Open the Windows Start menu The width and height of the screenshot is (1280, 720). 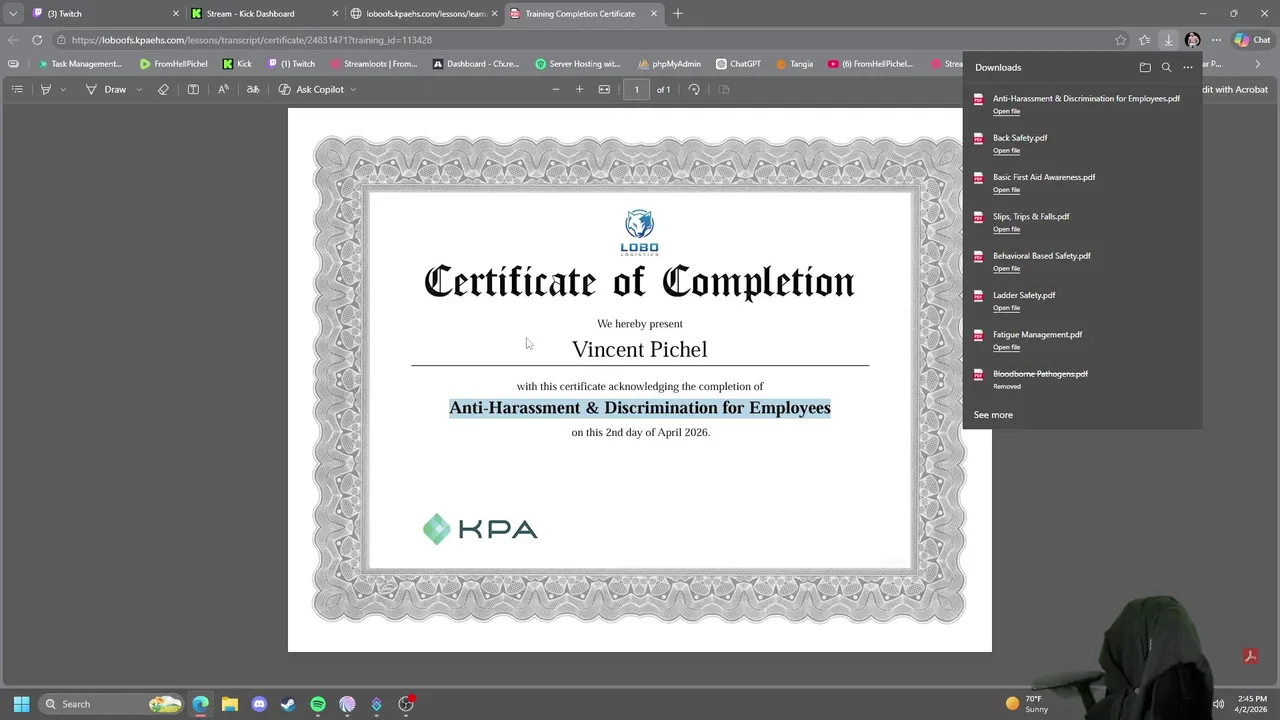pos(21,704)
